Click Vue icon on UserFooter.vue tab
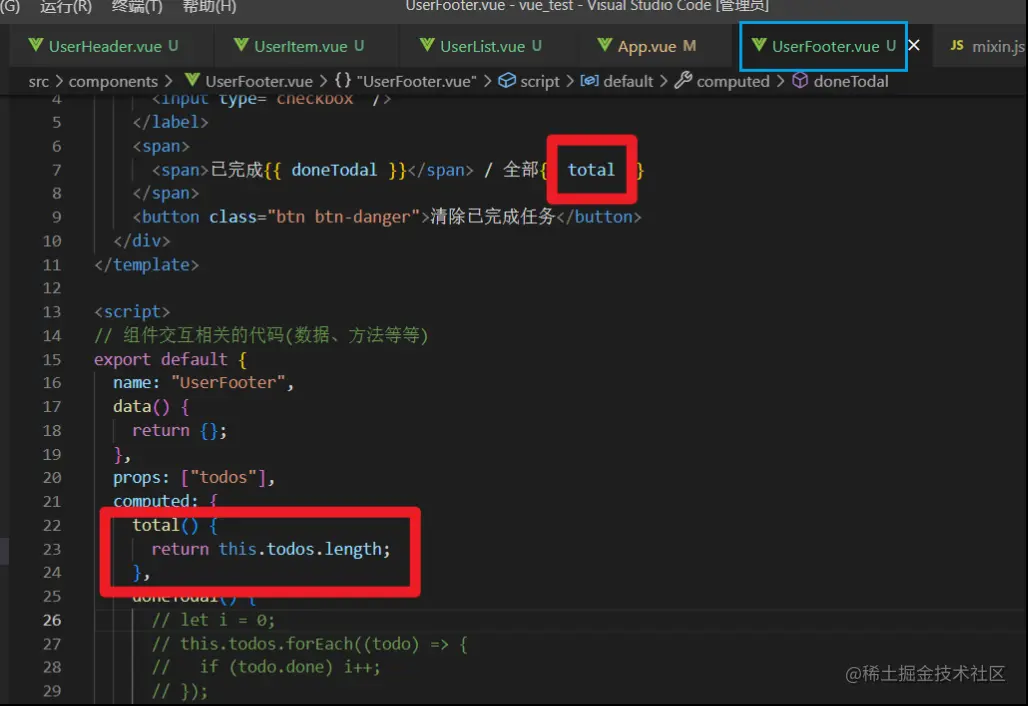The height and width of the screenshot is (706, 1028). coord(759,45)
